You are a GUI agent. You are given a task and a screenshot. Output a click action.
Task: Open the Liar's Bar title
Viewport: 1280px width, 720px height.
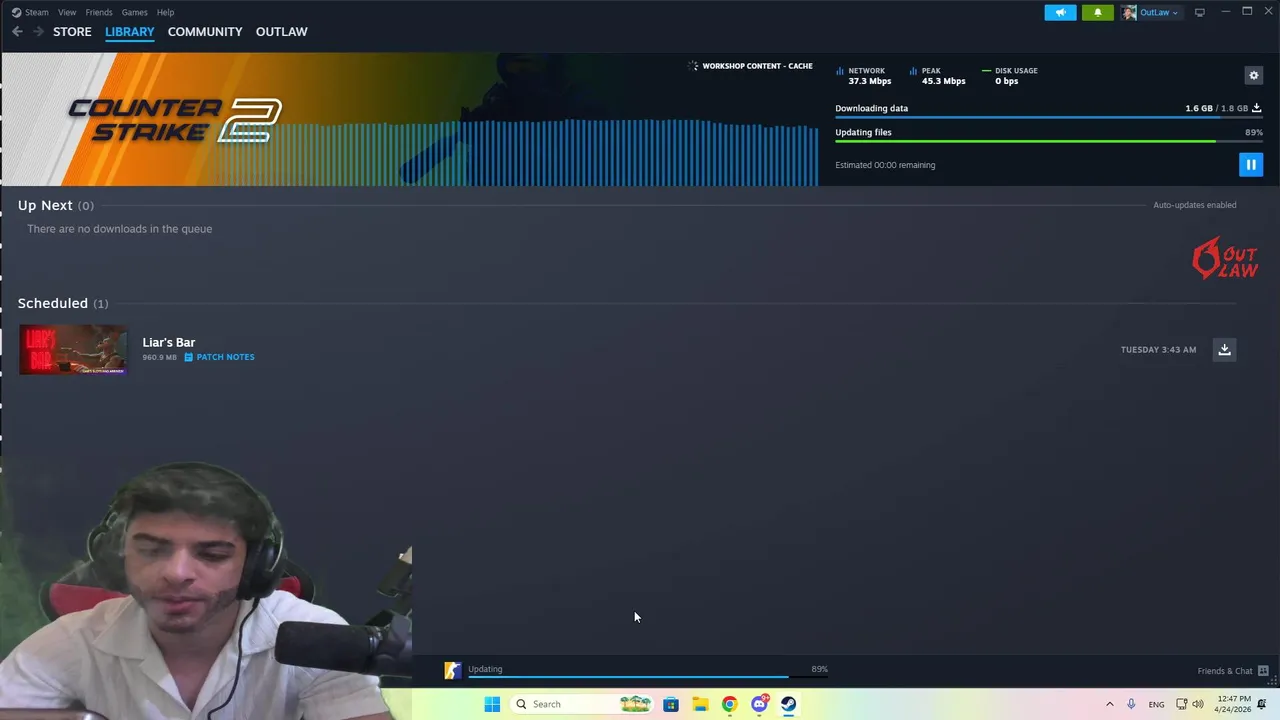[x=168, y=342]
